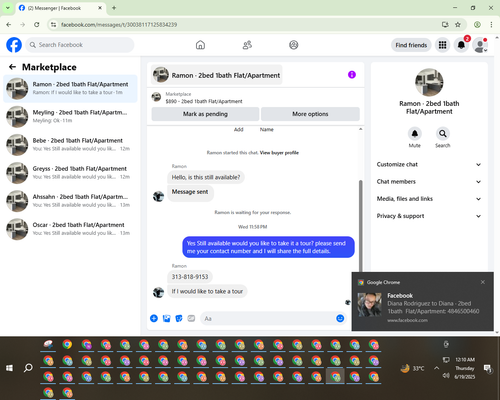Open the Friends icon in the top navigation
This screenshot has width=500, height=400.
(247, 45)
